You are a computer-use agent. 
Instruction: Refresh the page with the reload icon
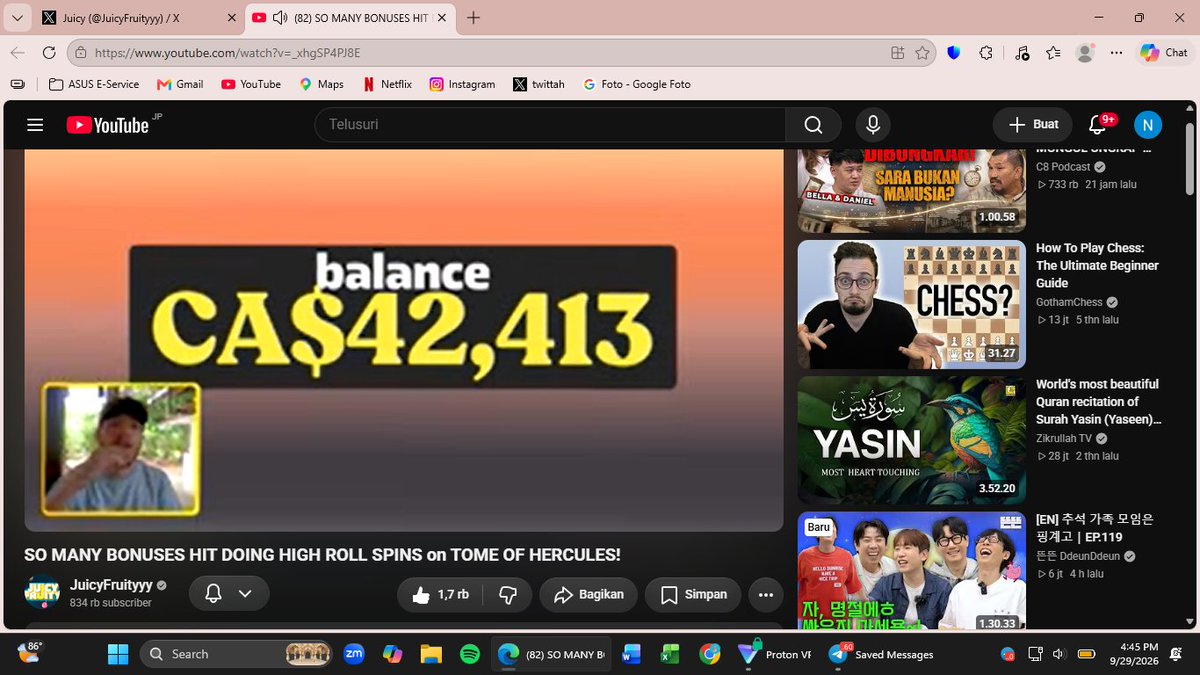(49, 53)
